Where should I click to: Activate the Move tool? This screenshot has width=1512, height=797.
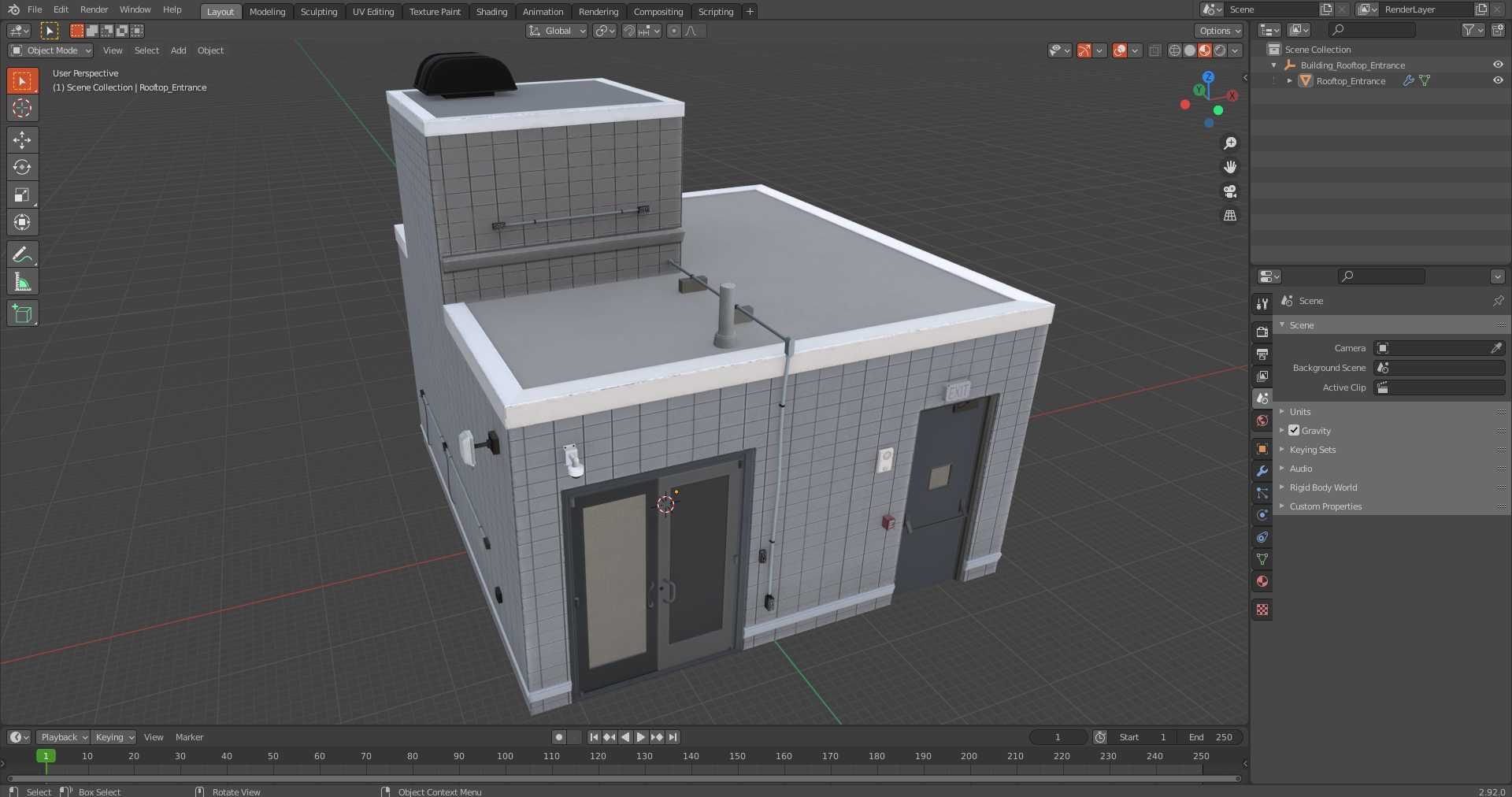click(22, 140)
